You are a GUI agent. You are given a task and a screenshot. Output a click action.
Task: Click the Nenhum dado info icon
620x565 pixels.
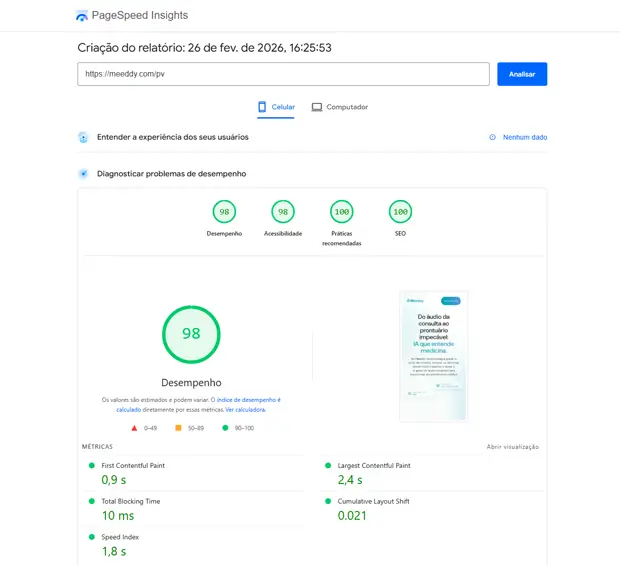[x=492, y=137]
